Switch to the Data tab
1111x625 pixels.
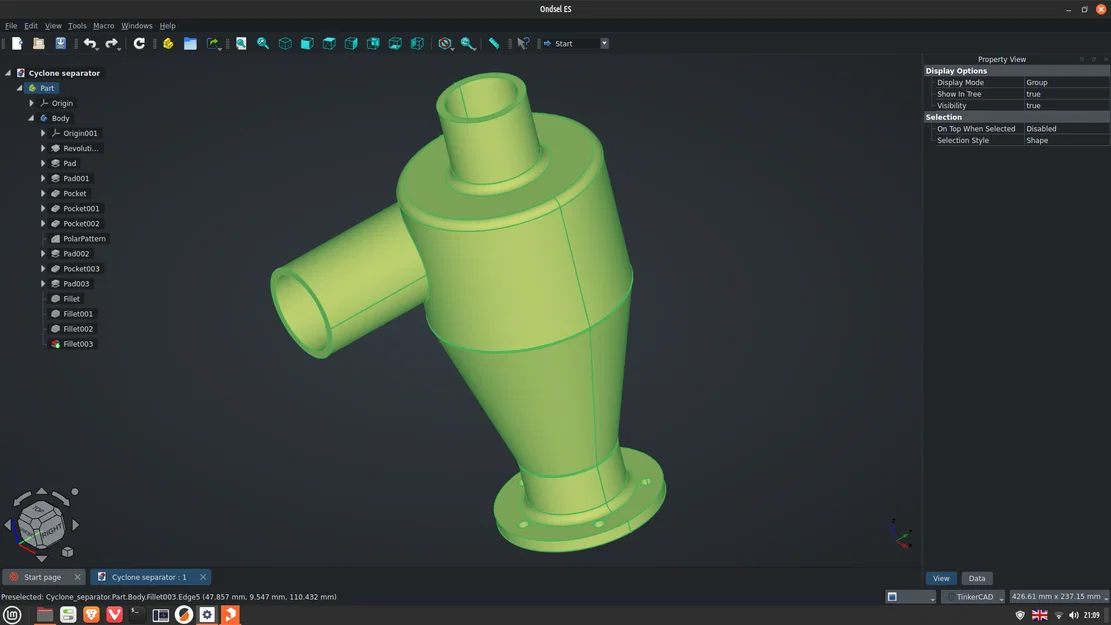click(977, 578)
